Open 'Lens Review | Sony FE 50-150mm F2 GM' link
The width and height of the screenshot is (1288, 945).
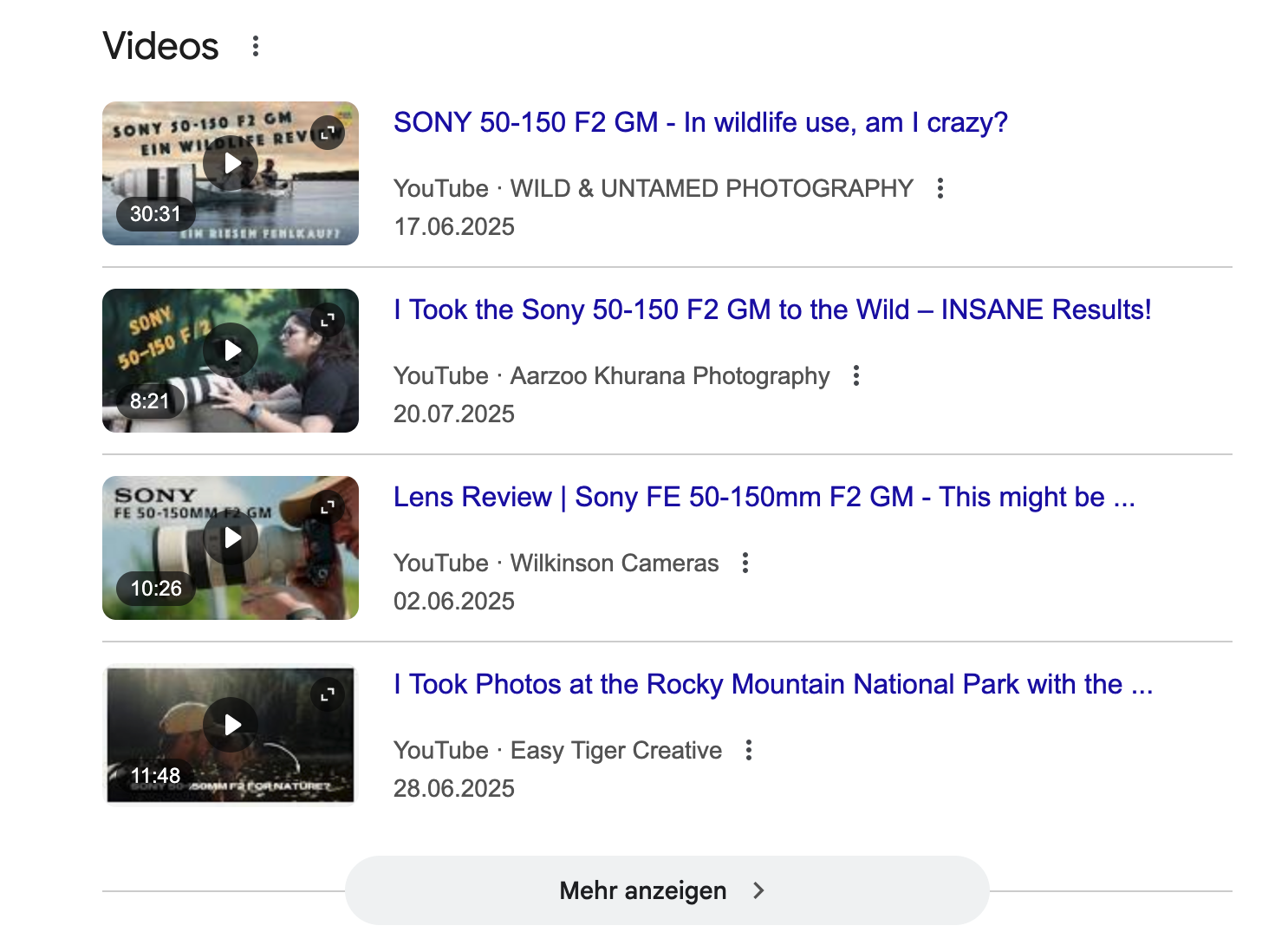[763, 497]
